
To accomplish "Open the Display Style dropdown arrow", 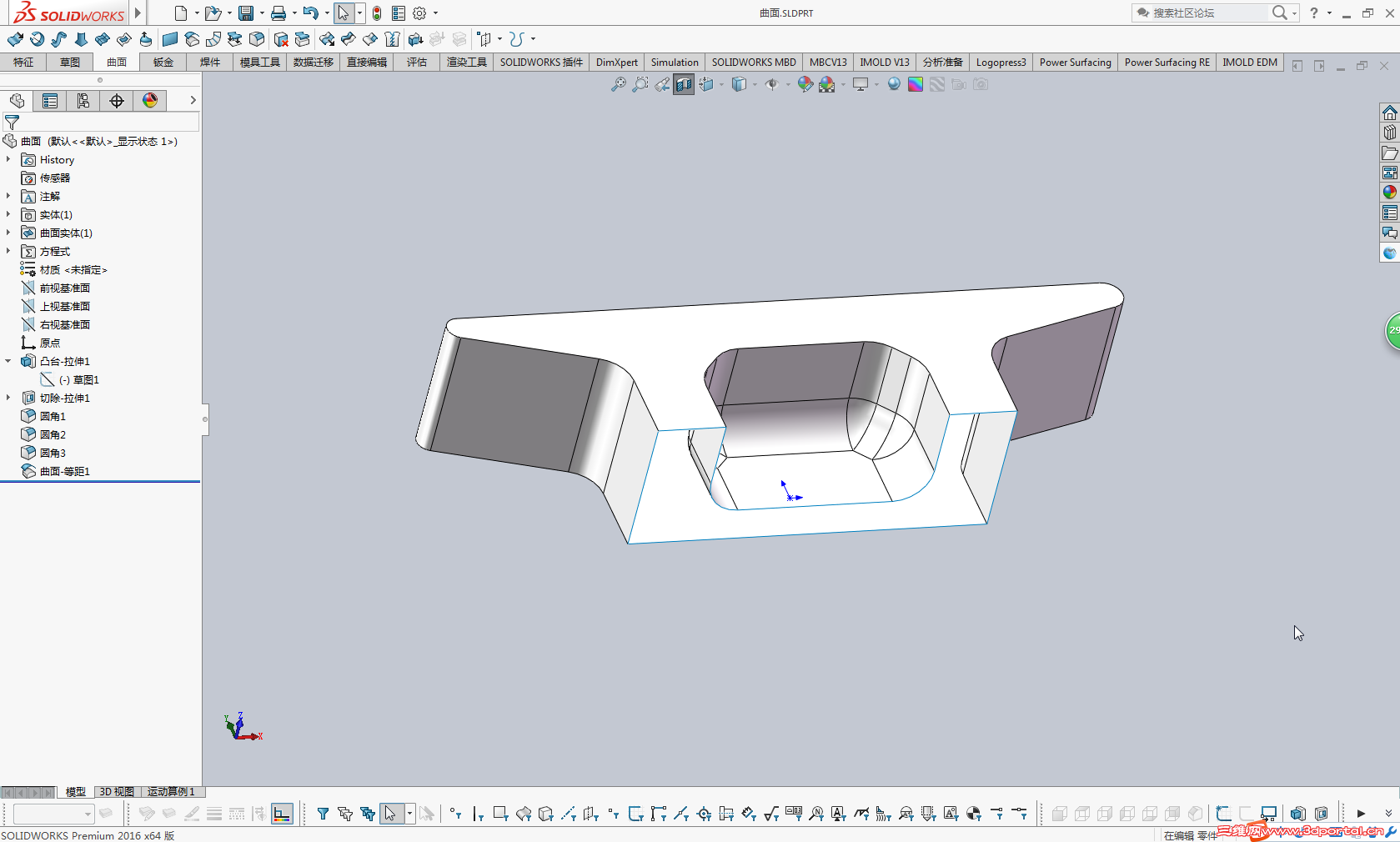I will 755,84.
